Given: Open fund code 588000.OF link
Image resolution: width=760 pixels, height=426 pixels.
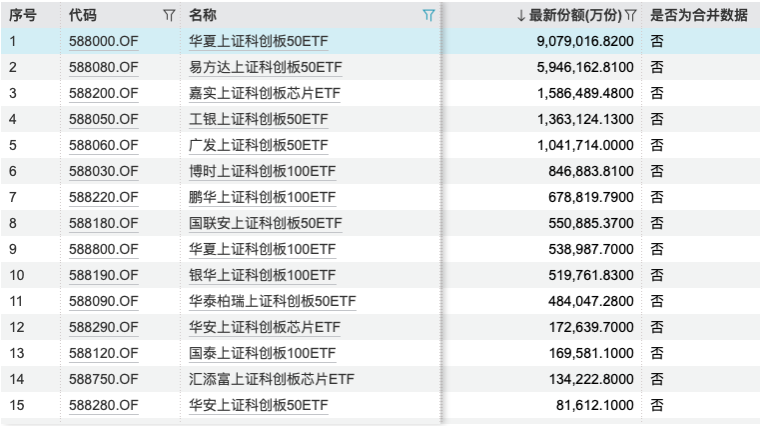Looking at the screenshot, I should [x=104, y=41].
